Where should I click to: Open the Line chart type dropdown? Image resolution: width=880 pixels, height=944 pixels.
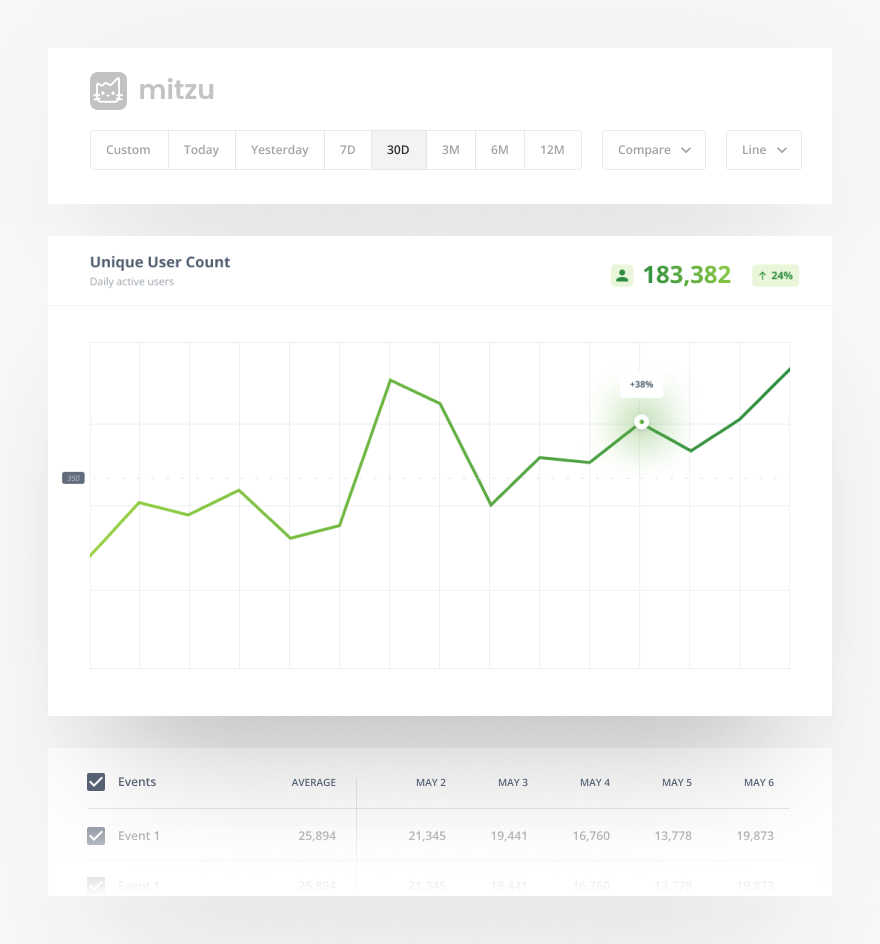point(763,149)
